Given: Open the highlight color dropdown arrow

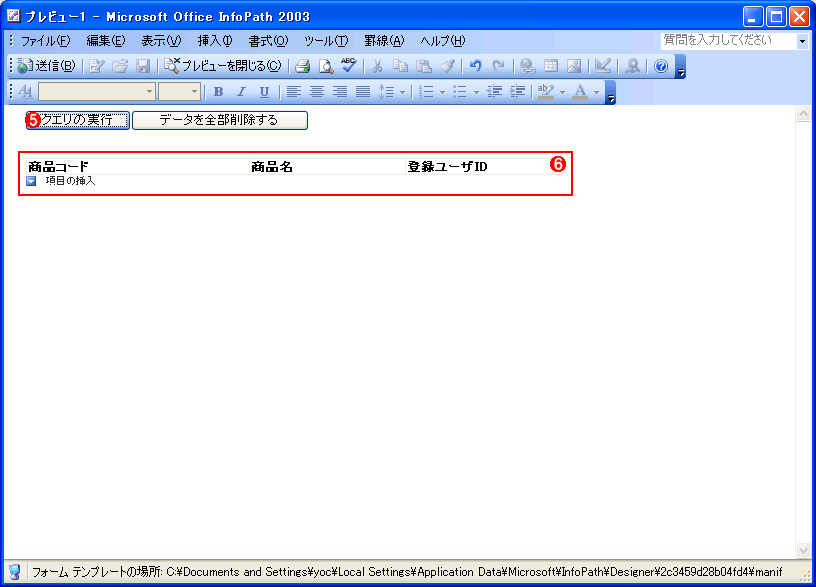Looking at the screenshot, I should pyautogui.click(x=562, y=93).
